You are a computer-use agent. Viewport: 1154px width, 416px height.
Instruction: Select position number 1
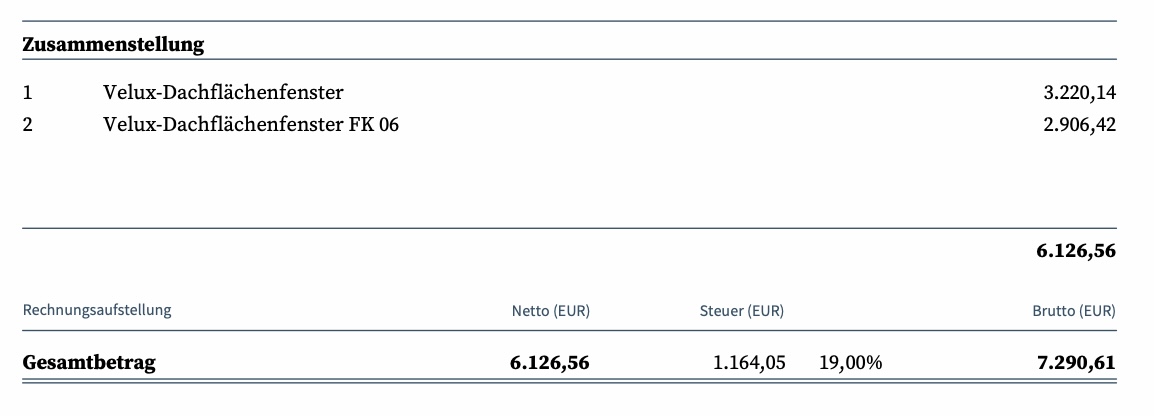[x=28, y=93]
